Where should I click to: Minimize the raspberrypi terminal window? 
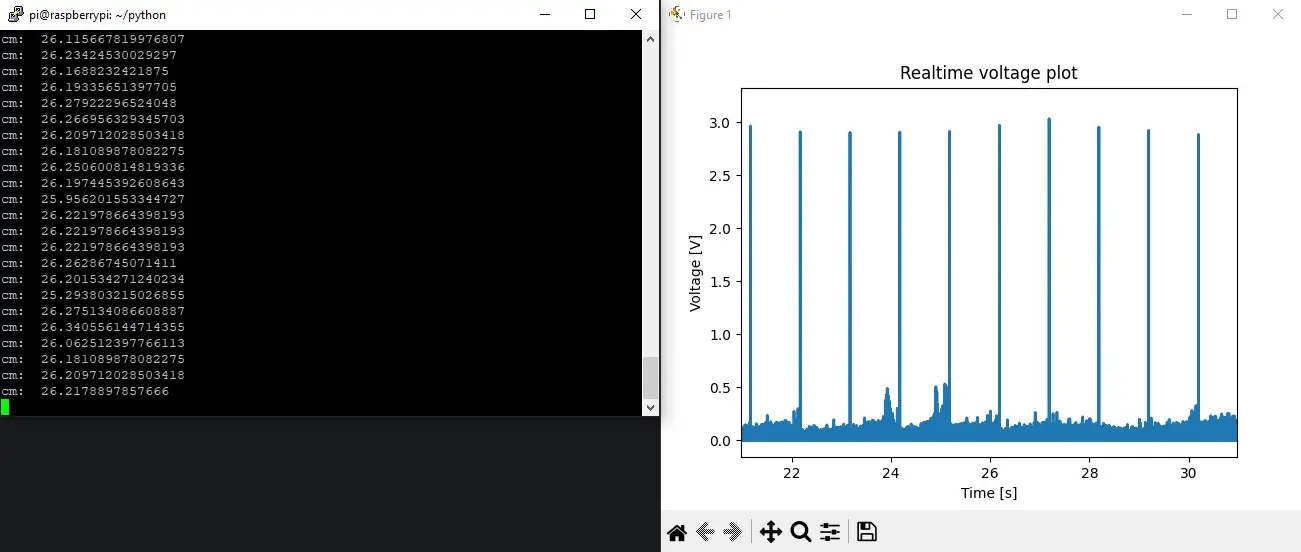point(545,14)
